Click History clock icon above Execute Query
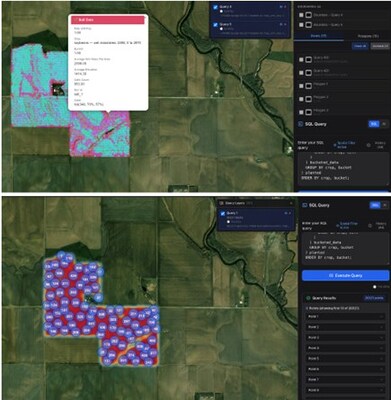Image resolution: width=391 pixels, height=400 pixels. 370,226
